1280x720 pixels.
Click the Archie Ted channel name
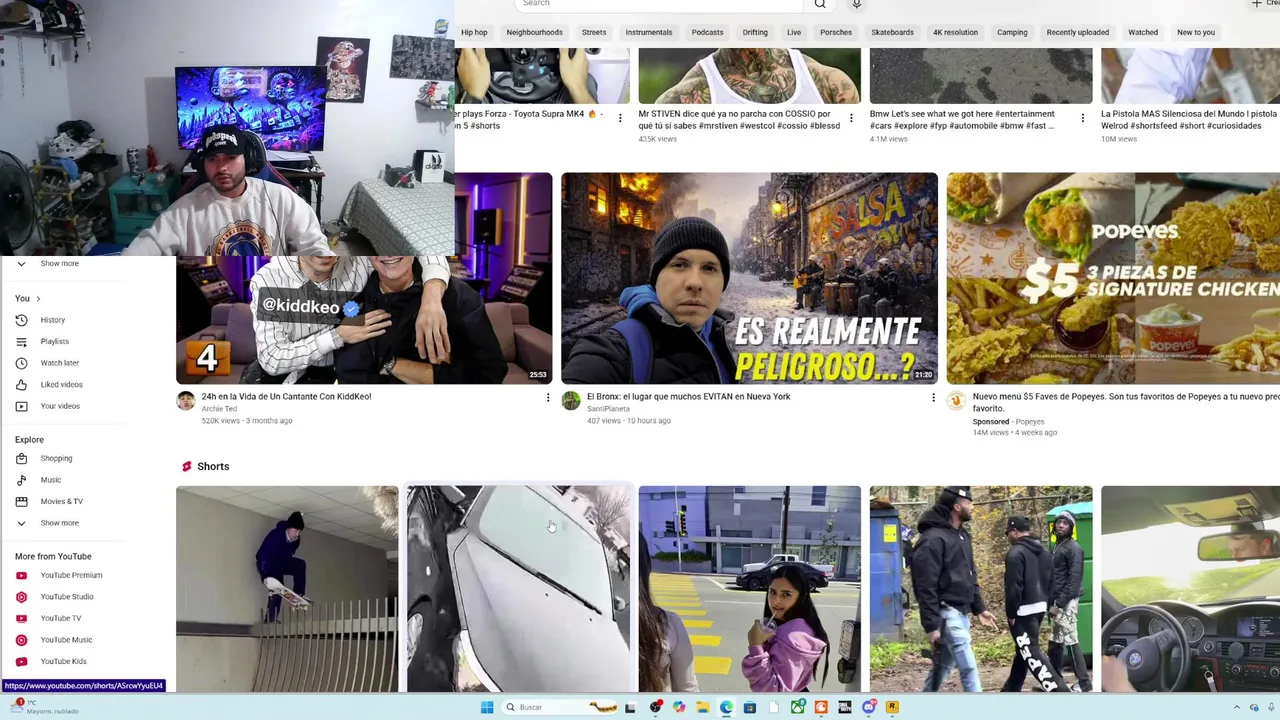(x=219, y=409)
